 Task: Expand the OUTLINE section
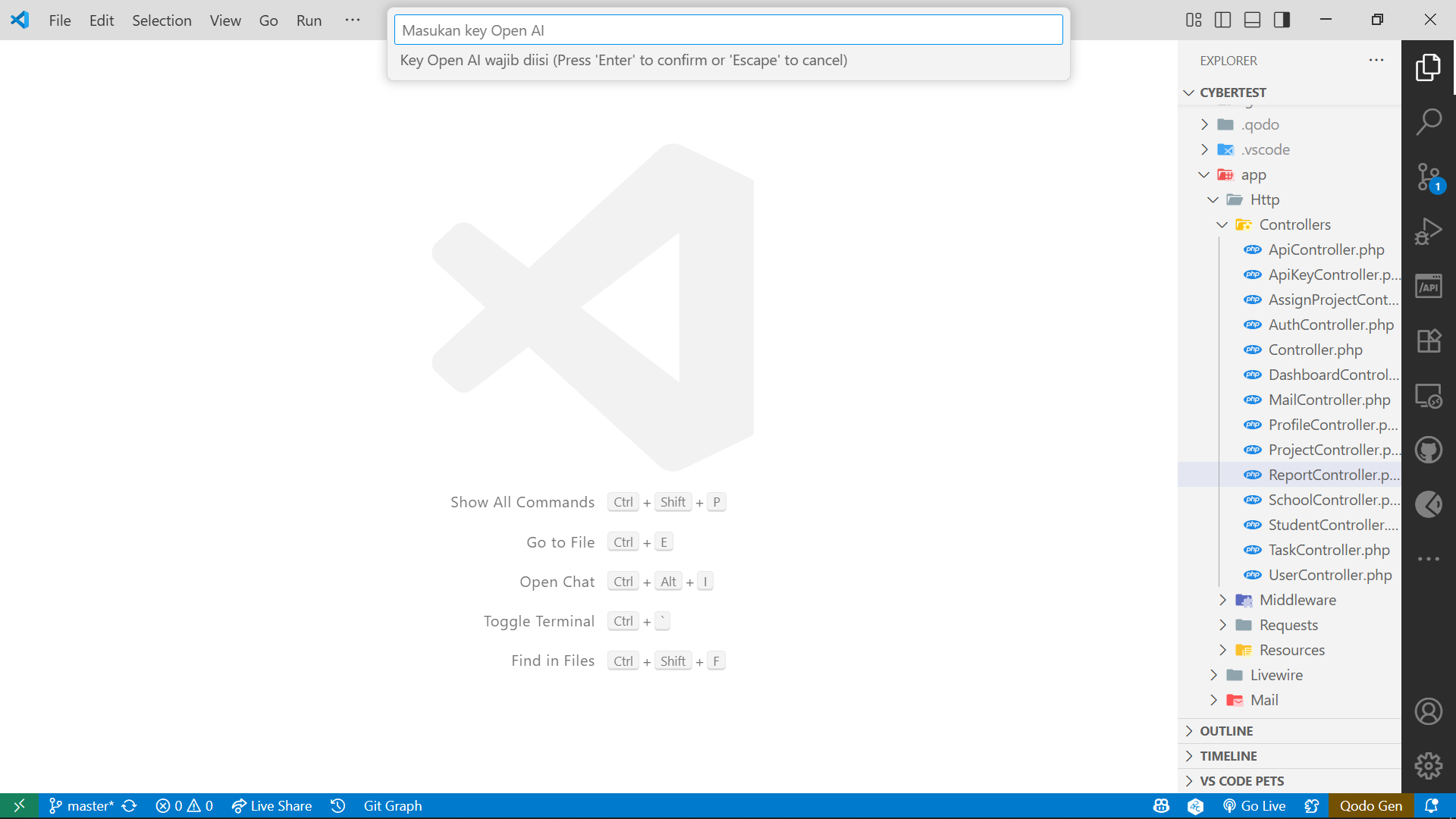[1225, 731]
